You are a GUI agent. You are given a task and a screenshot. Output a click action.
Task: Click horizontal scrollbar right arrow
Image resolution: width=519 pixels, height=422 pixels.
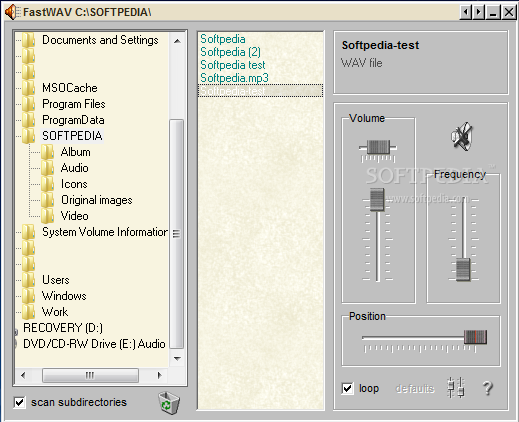tap(159, 375)
